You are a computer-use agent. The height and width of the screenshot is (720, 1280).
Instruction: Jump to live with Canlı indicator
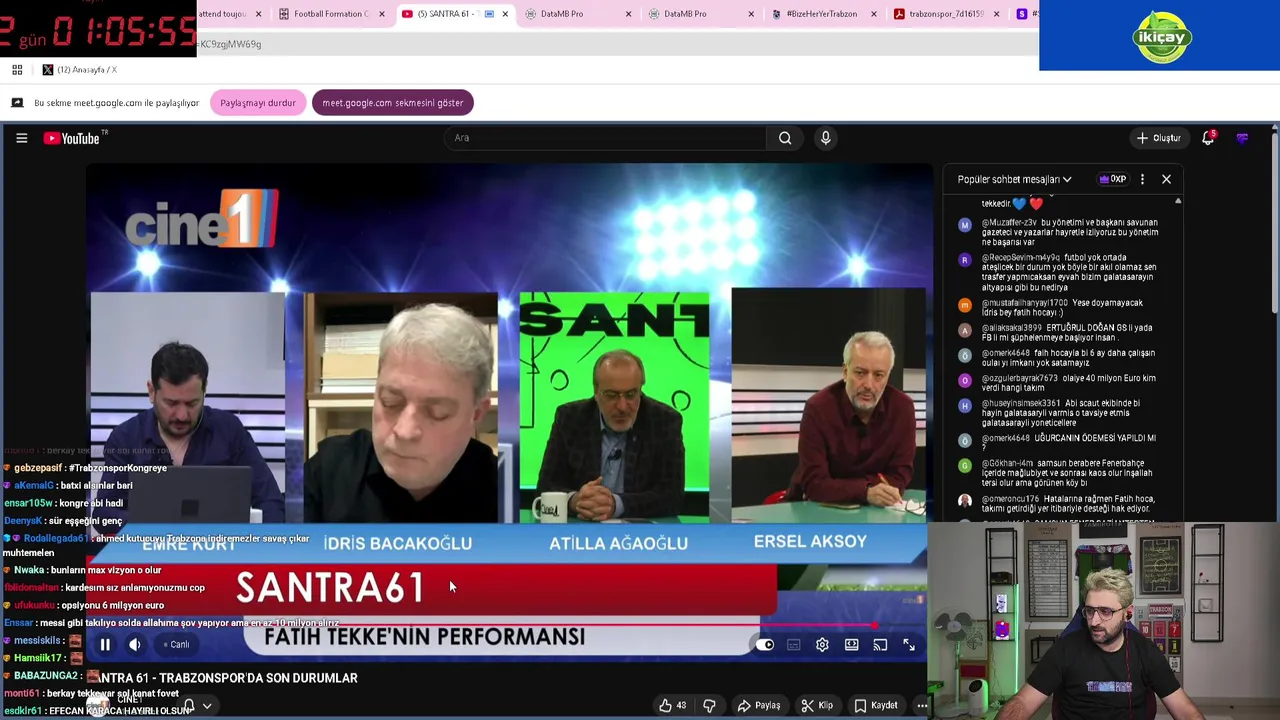pyautogui.click(x=177, y=645)
